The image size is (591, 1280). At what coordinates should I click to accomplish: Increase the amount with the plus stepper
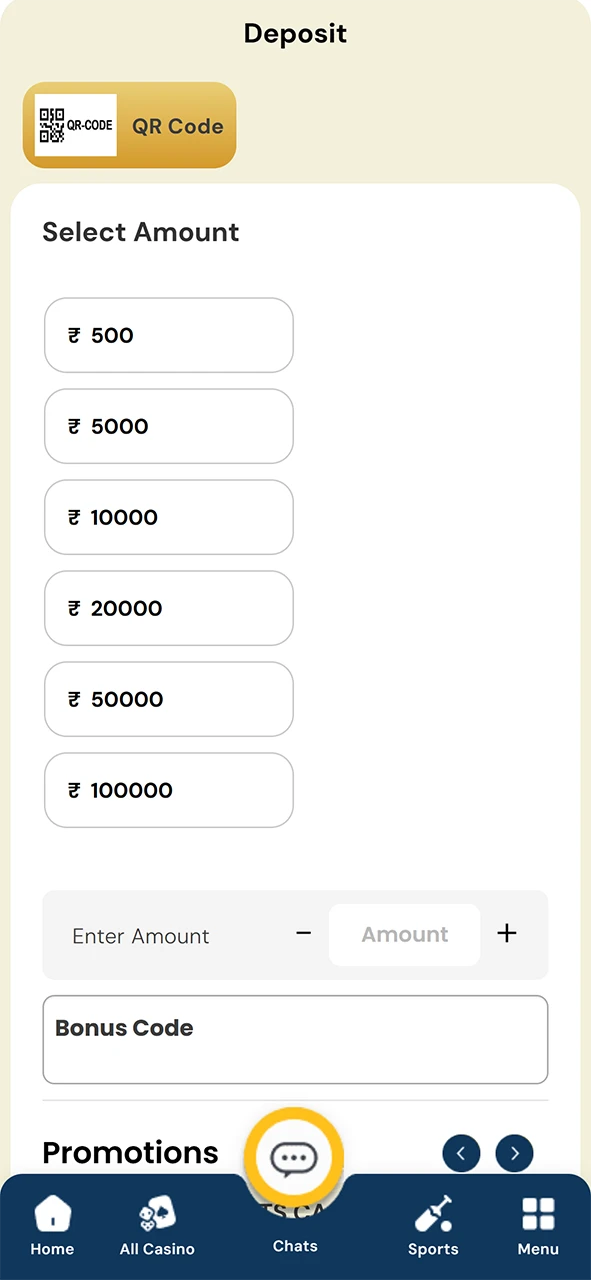507,934
